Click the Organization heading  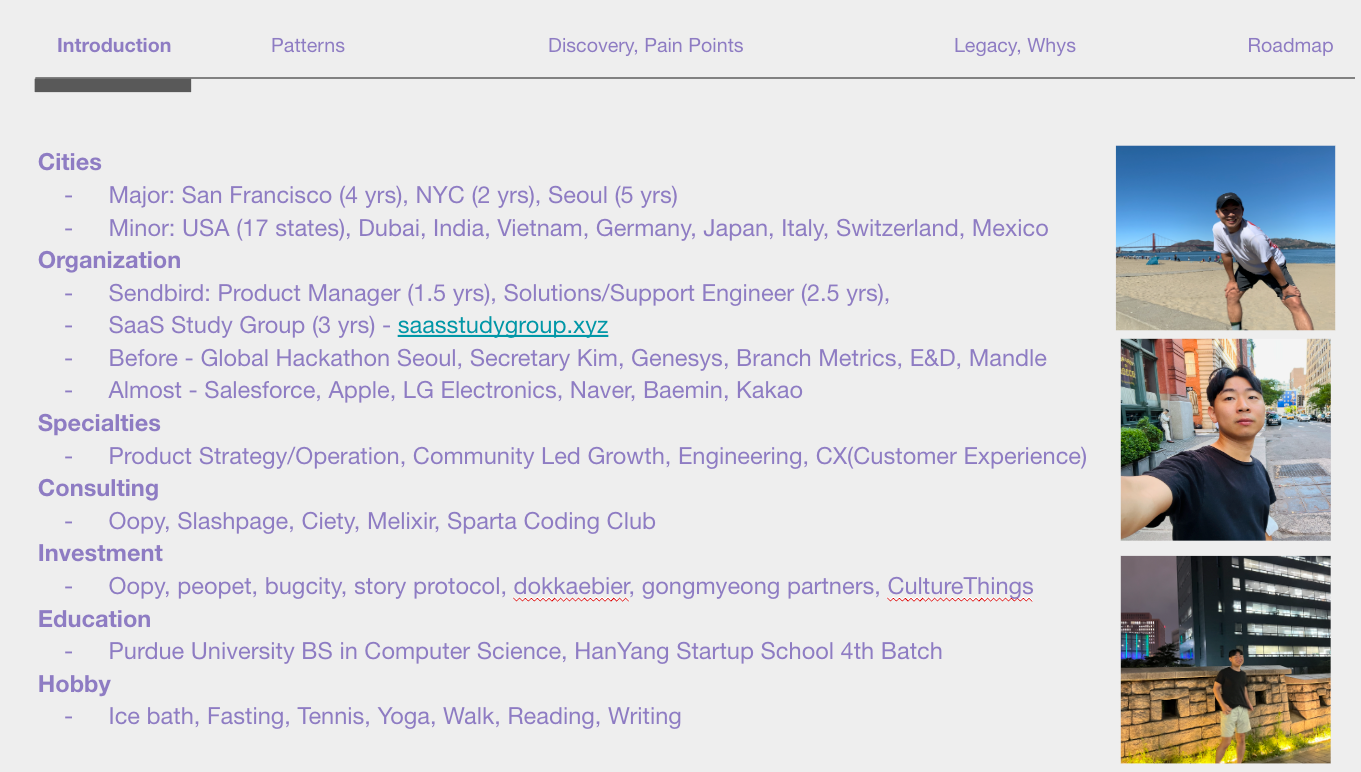(x=109, y=260)
